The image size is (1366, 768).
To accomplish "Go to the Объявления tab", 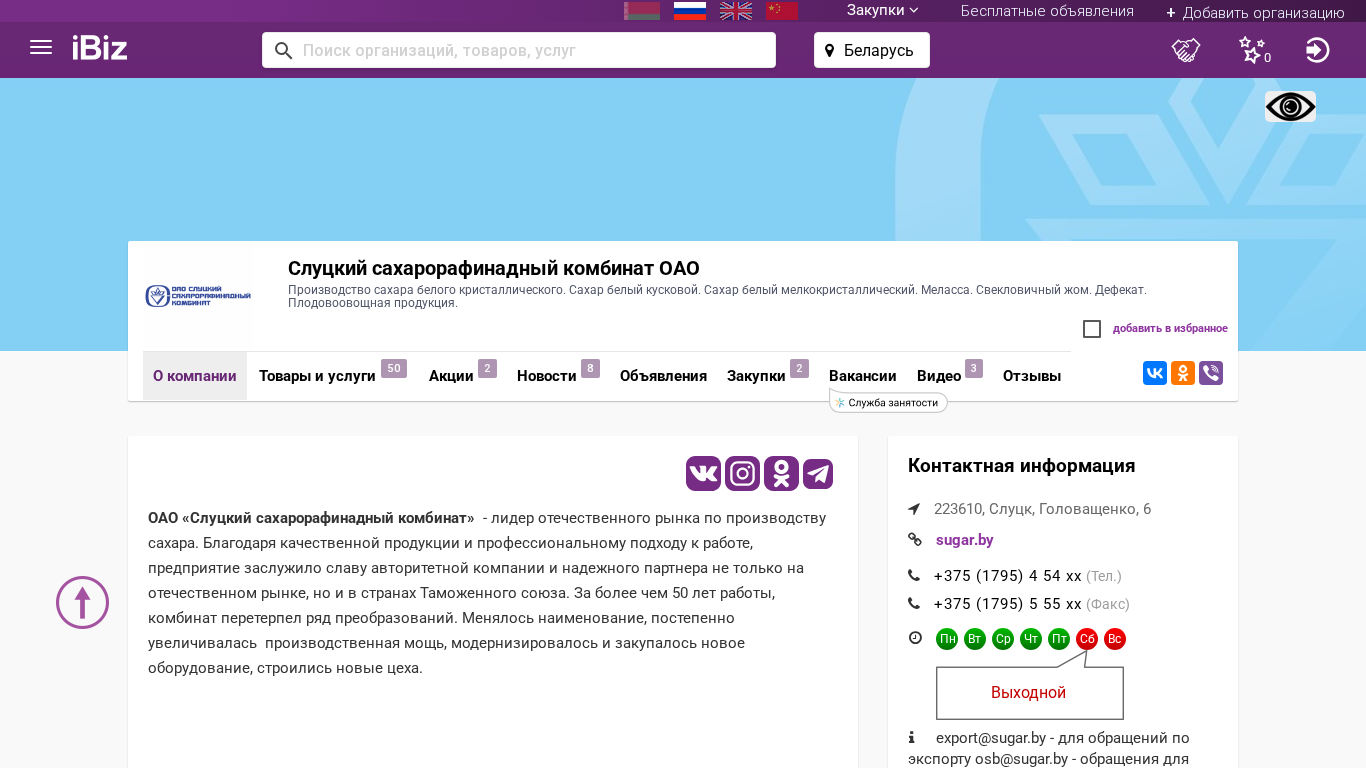I will click(663, 376).
